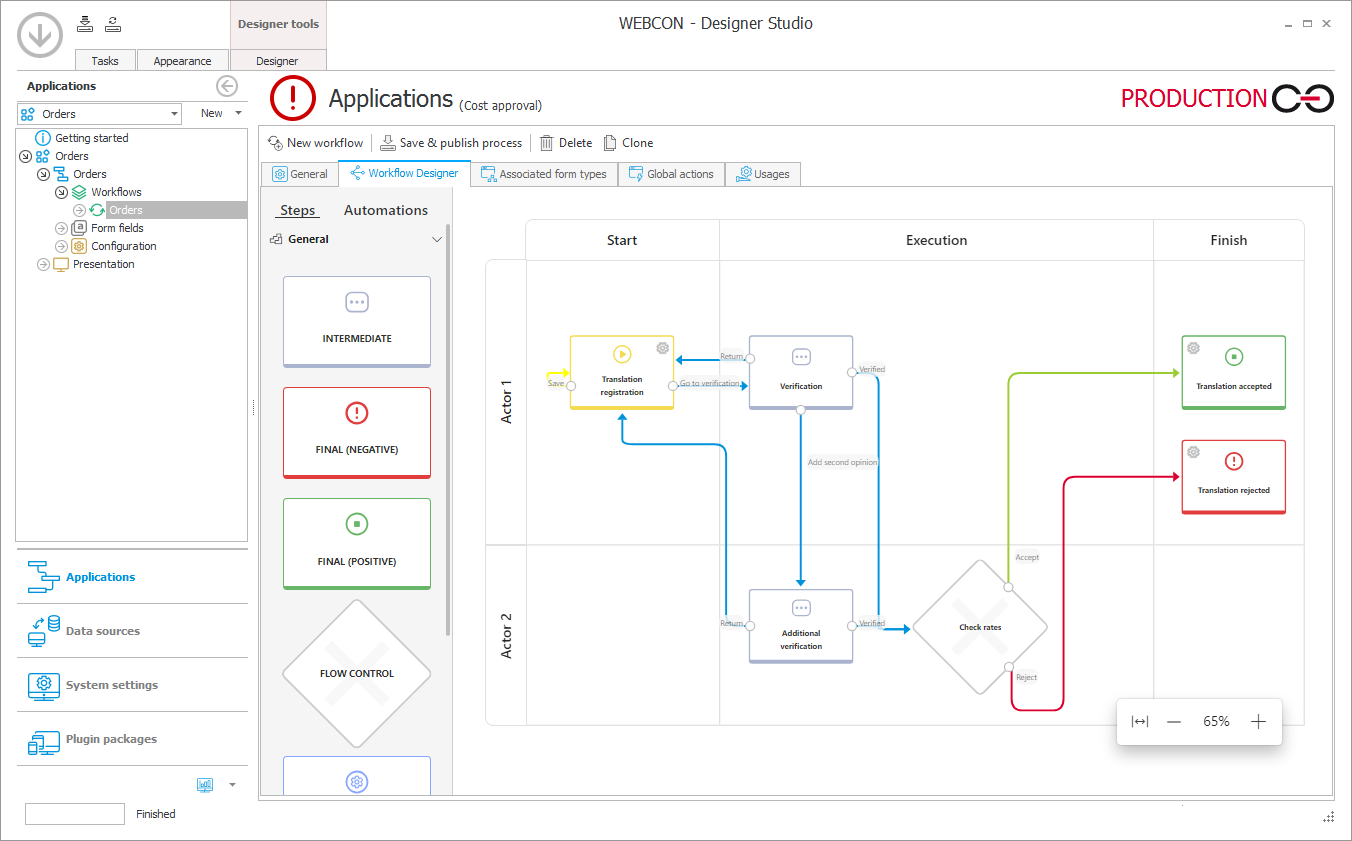This screenshot has width=1352, height=841.
Task: Click the save icon in the title bar
Action: pyautogui.click(x=85, y=24)
